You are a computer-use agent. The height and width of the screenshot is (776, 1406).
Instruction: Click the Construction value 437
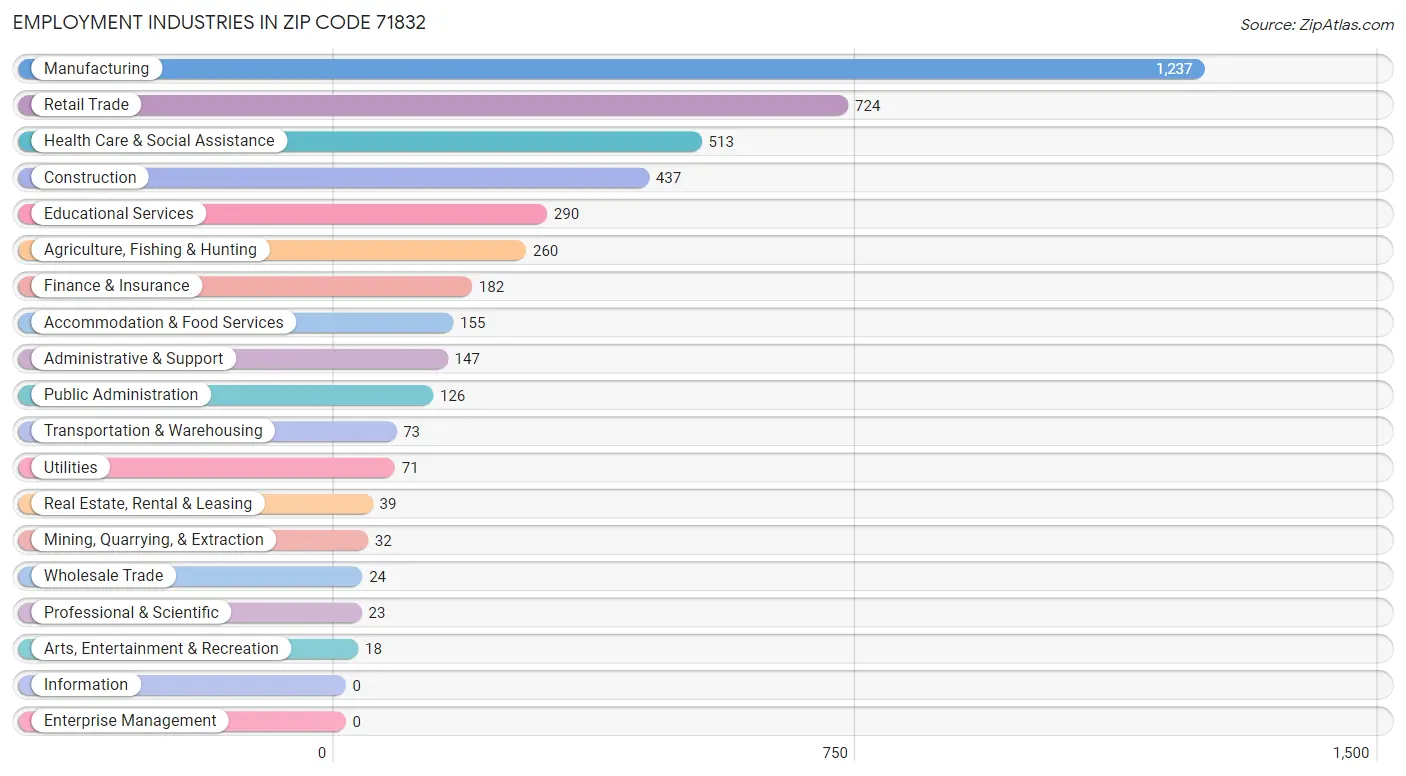click(x=668, y=178)
